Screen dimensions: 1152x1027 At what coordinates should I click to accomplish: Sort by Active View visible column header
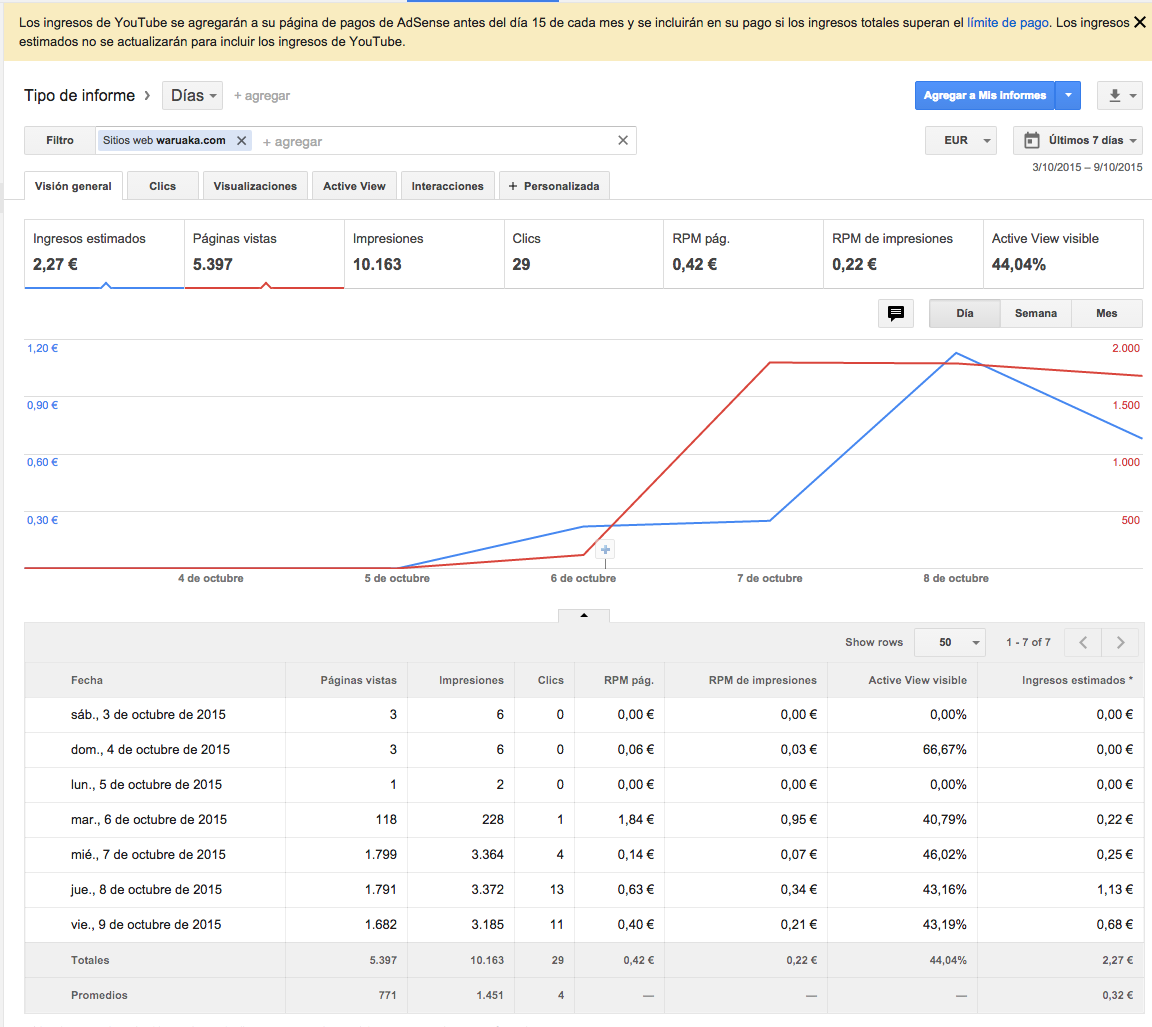(x=918, y=680)
